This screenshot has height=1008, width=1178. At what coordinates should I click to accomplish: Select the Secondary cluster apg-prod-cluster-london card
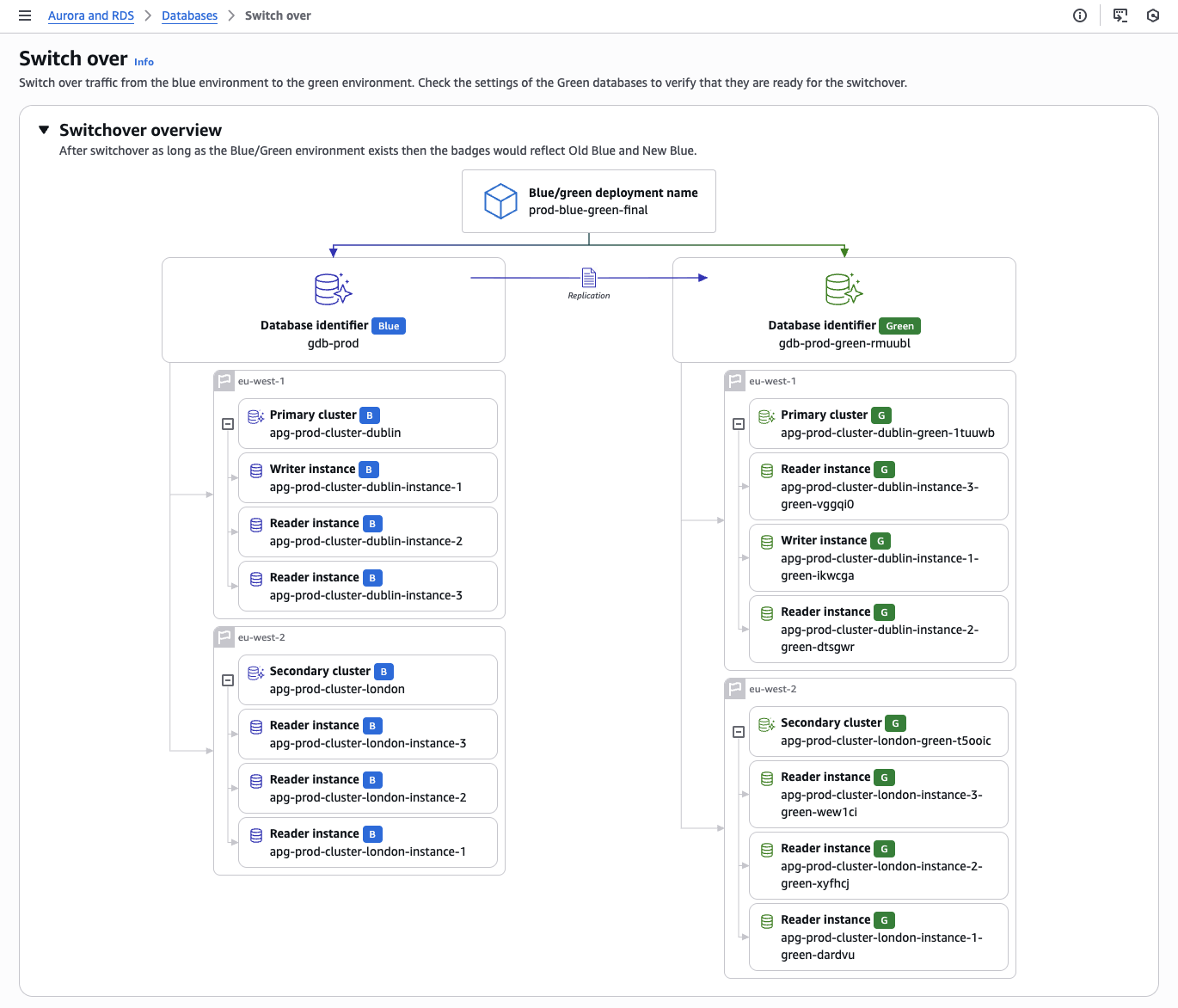pyautogui.click(x=367, y=680)
